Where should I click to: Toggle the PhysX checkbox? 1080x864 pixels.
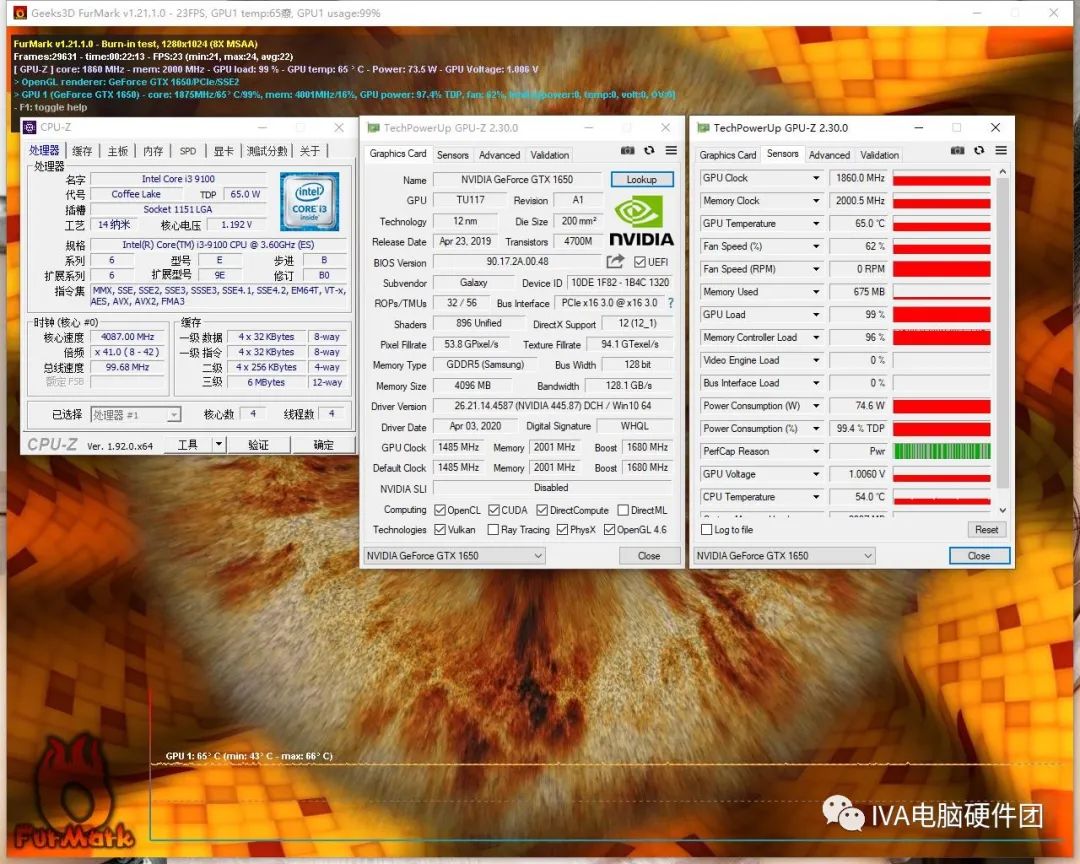[x=563, y=529]
